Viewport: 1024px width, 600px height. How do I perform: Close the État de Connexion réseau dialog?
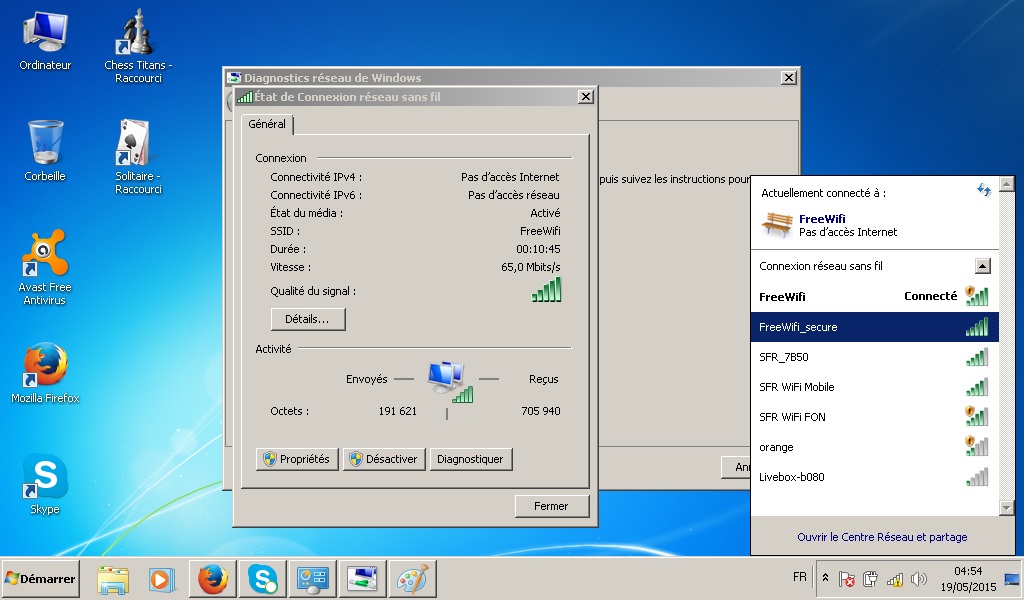tap(586, 97)
